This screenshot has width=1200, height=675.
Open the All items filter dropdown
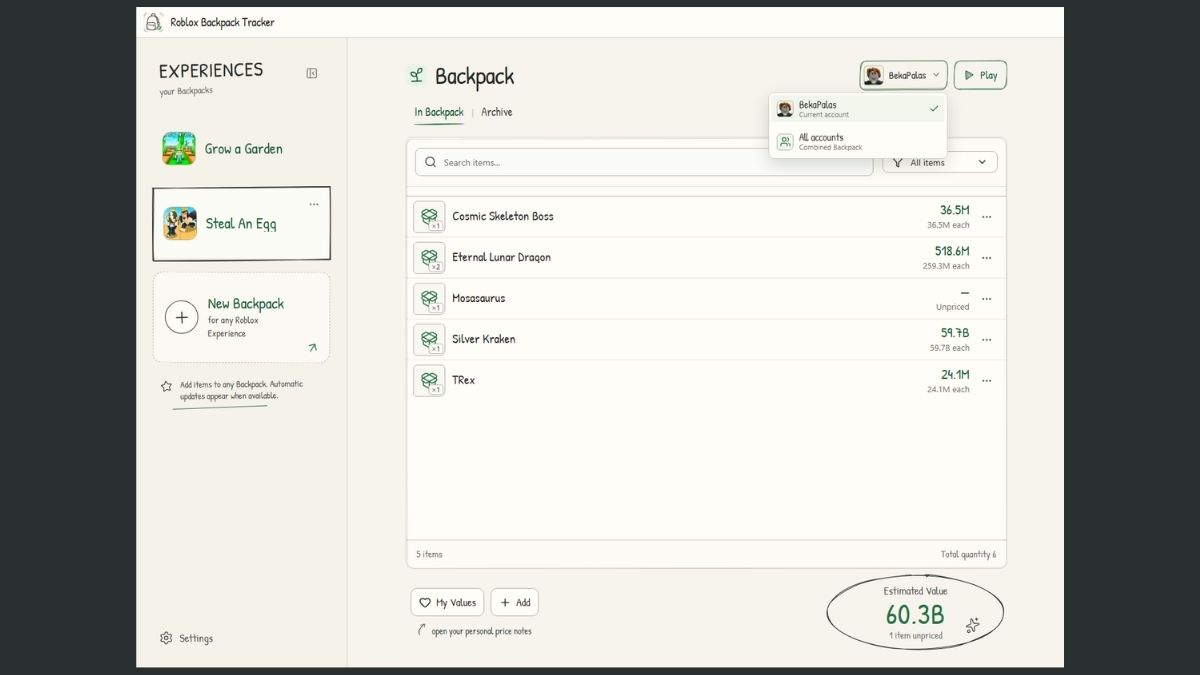click(x=940, y=162)
